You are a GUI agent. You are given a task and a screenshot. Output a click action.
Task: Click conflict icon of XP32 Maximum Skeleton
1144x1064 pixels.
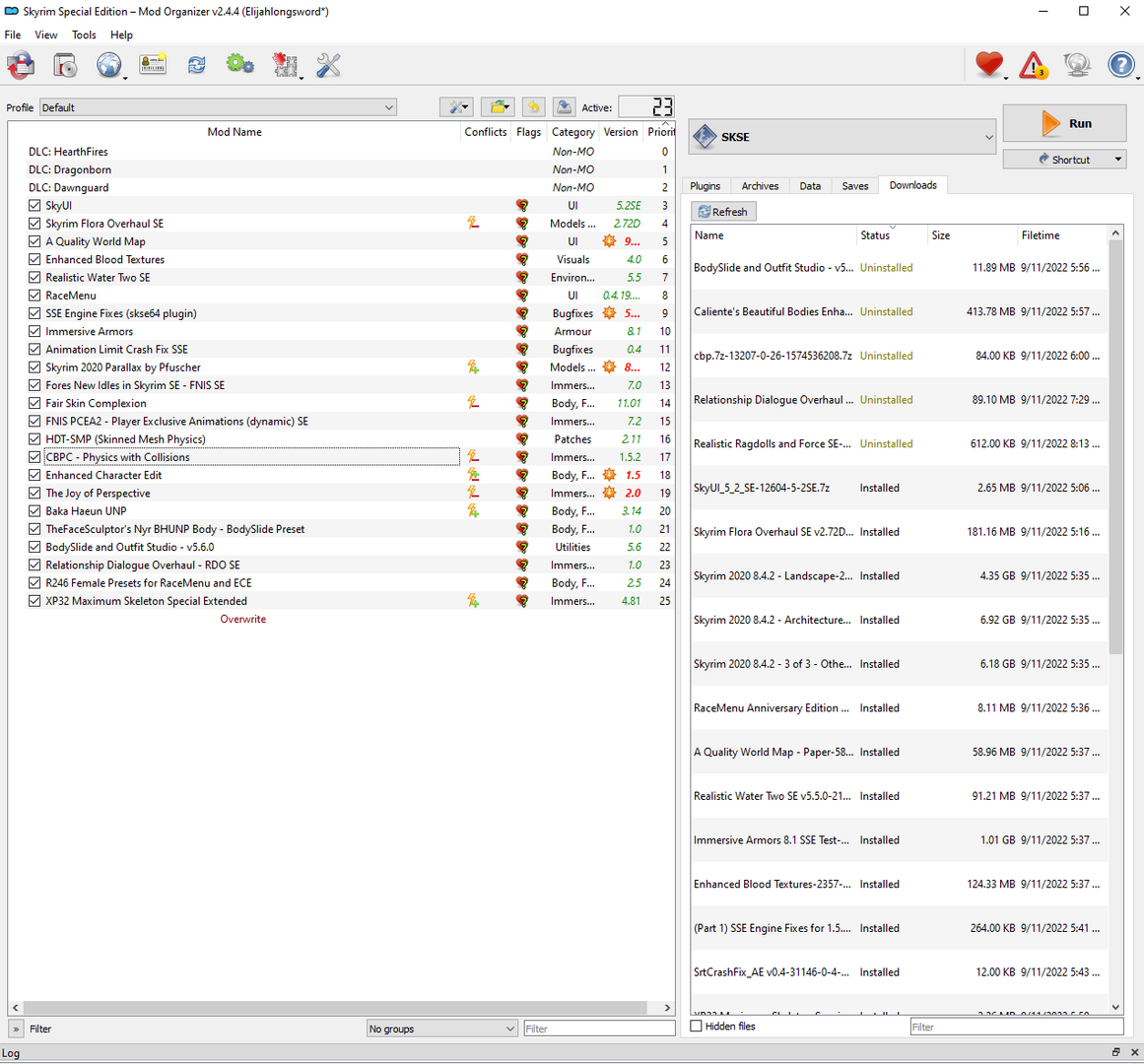[473, 601]
